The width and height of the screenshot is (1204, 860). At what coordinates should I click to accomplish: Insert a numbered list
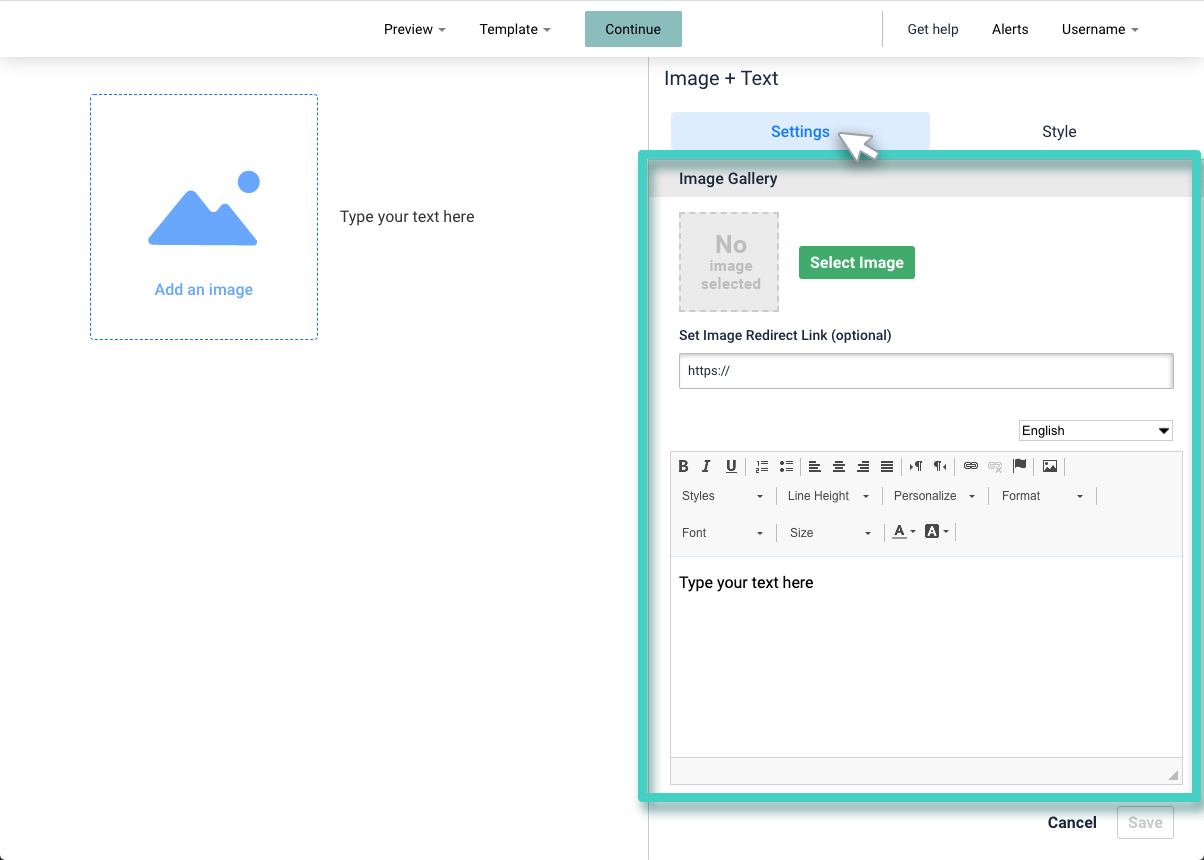762,466
